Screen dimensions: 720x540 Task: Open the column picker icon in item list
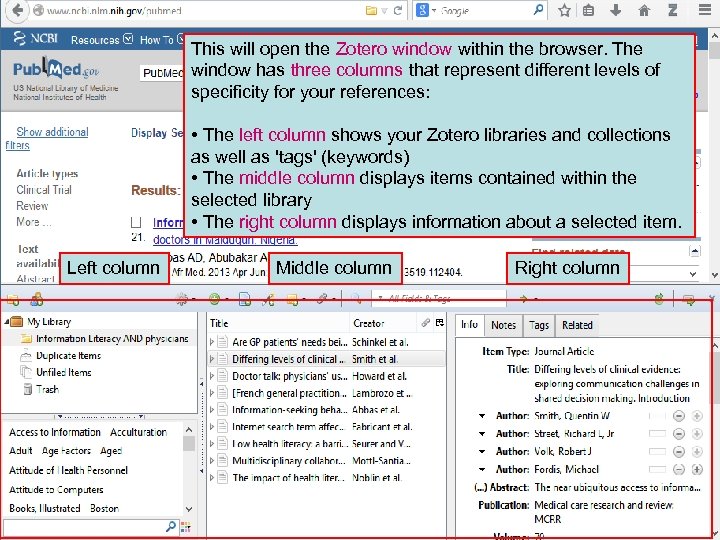[x=439, y=323]
